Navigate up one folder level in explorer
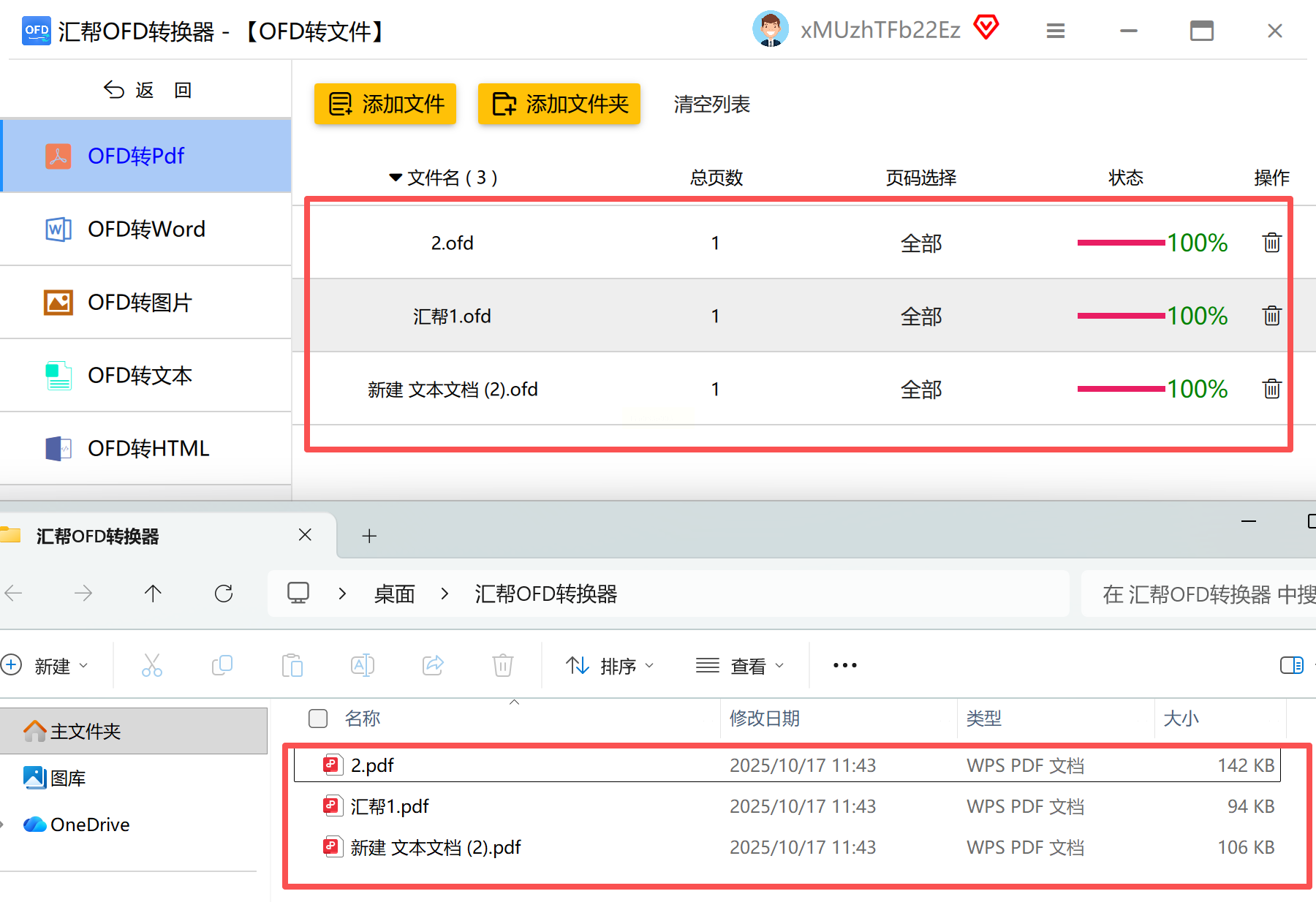The width and height of the screenshot is (1316, 902). [153, 593]
